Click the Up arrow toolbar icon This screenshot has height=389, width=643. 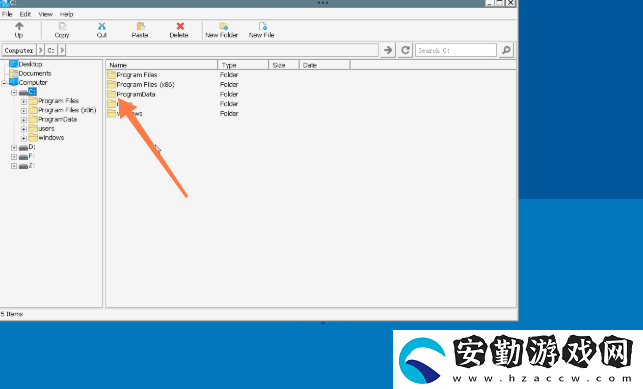tap(19, 27)
